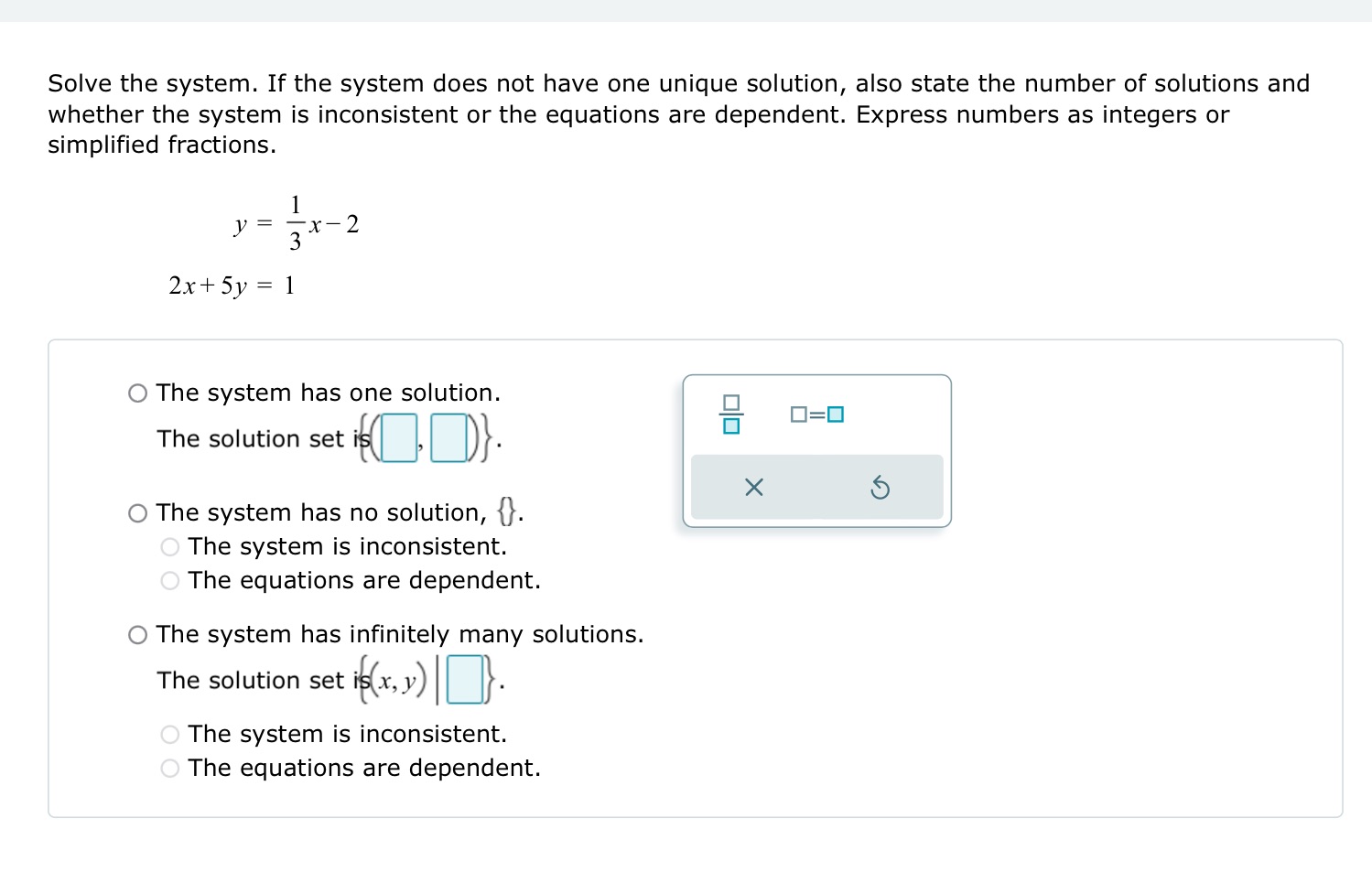Image resolution: width=1372 pixels, height=872 pixels.
Task: Click the second ordered pair answer box
Action: point(448,437)
